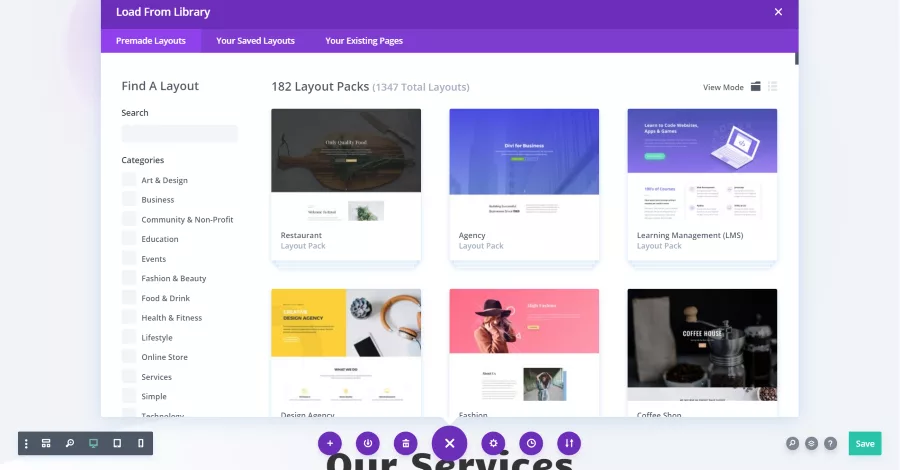
Task: Open the builder settings three-dots menu
Action: 26,444
